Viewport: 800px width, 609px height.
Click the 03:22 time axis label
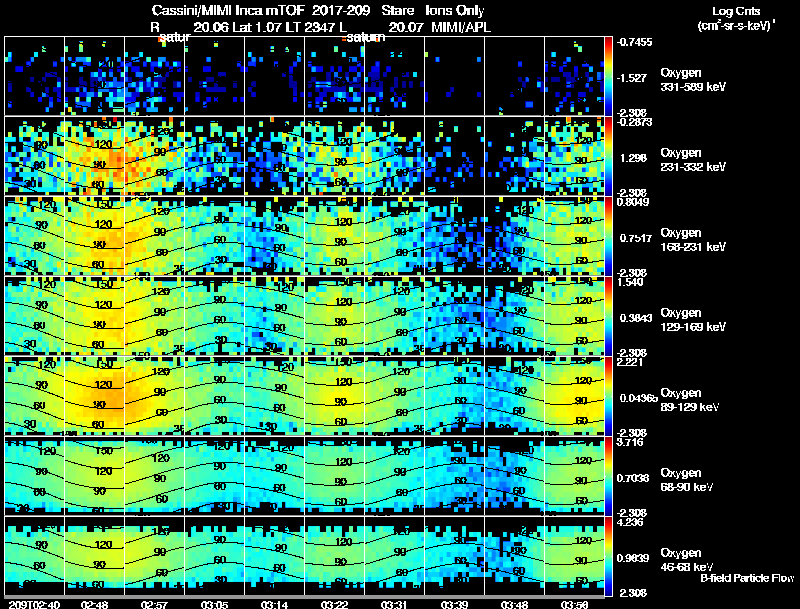(334, 604)
